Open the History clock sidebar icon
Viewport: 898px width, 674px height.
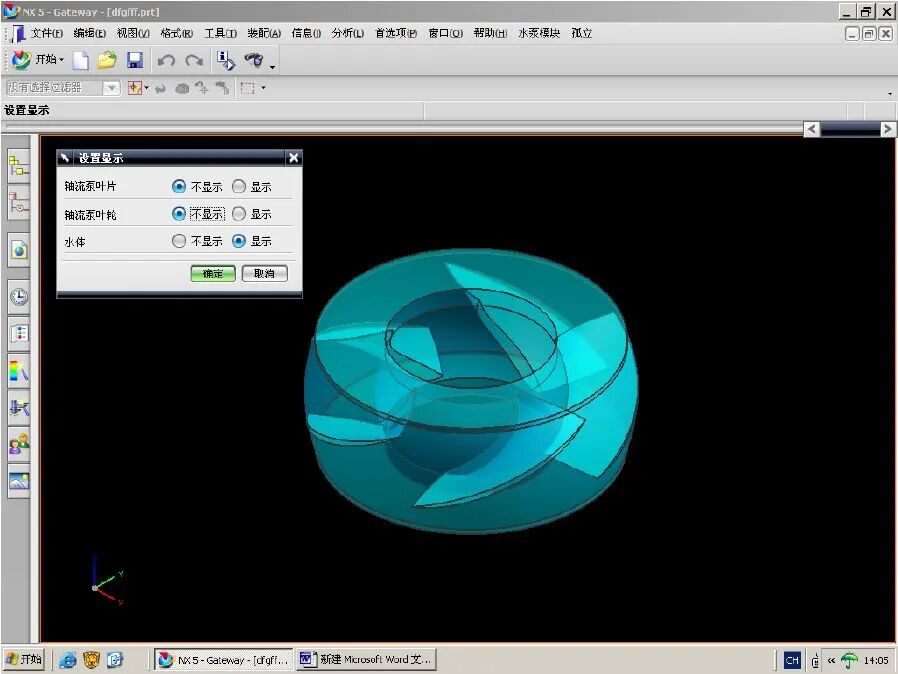point(19,297)
